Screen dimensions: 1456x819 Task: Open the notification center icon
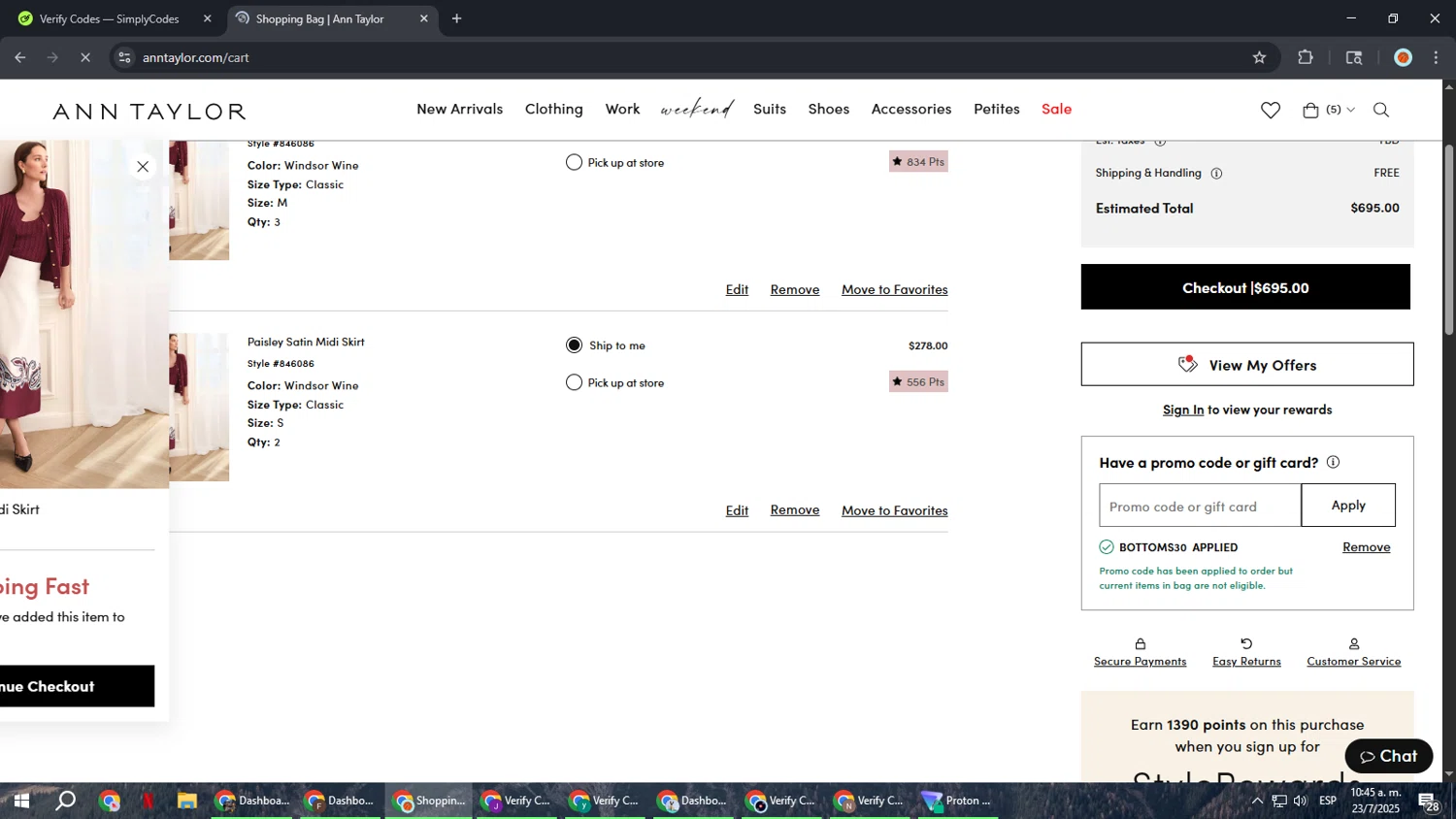click(1428, 802)
